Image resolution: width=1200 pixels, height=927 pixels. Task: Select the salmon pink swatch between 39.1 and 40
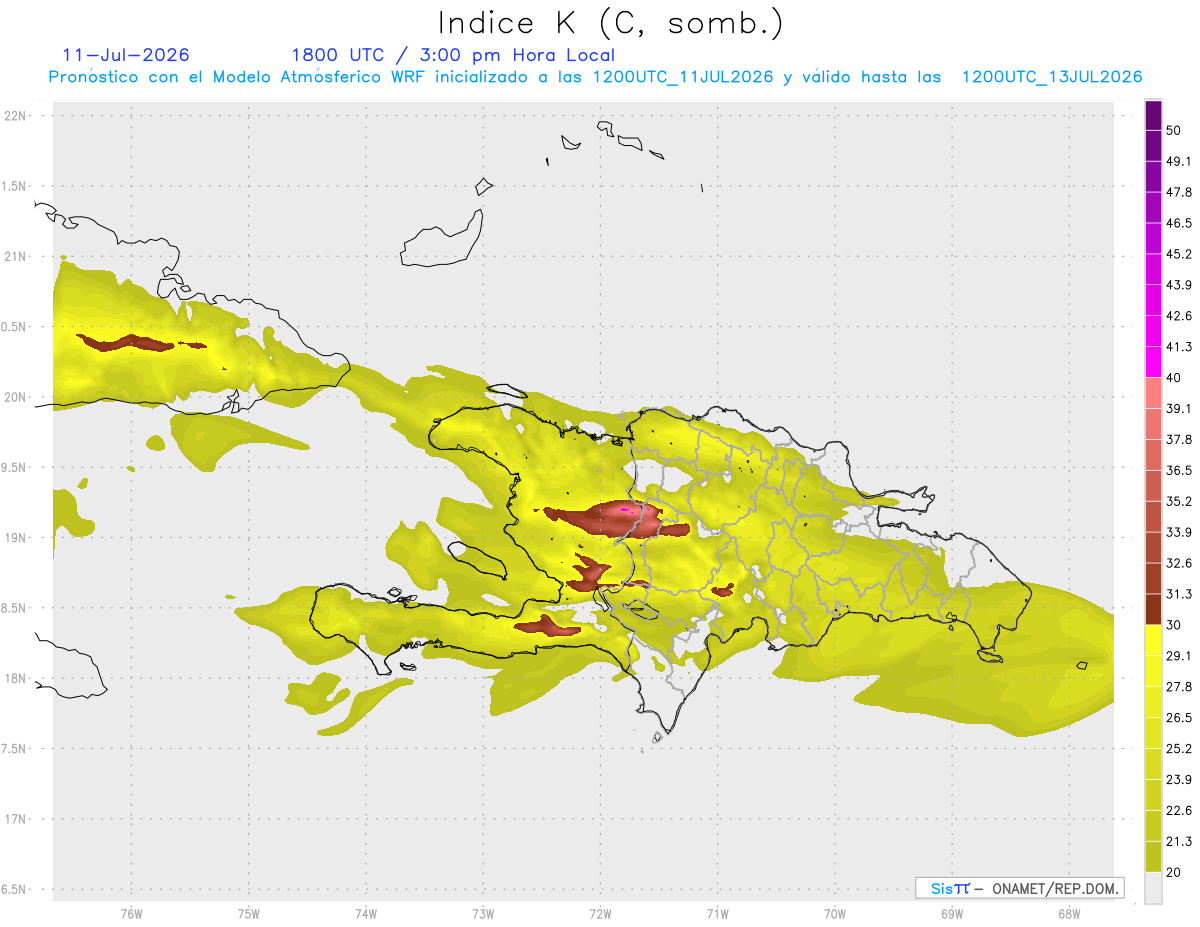[1153, 393]
